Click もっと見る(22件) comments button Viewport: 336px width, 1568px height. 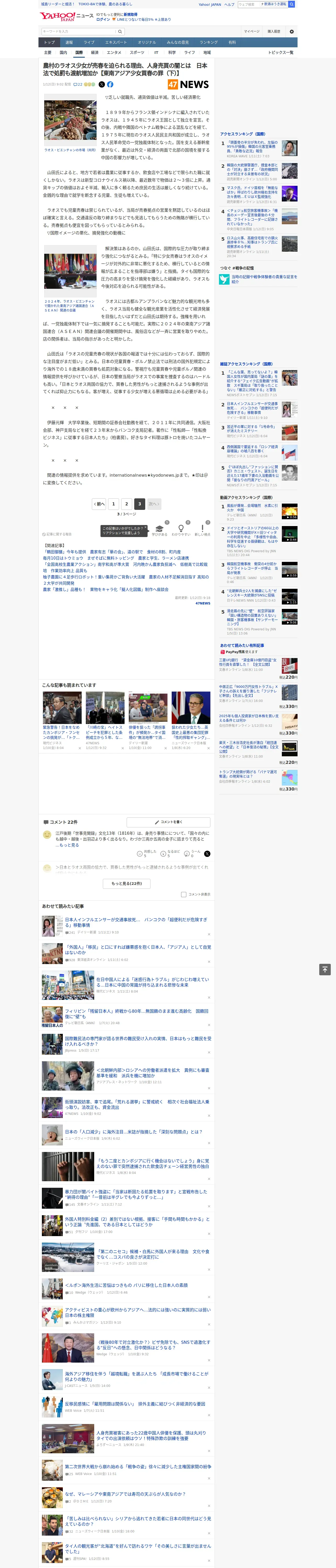coord(127,883)
